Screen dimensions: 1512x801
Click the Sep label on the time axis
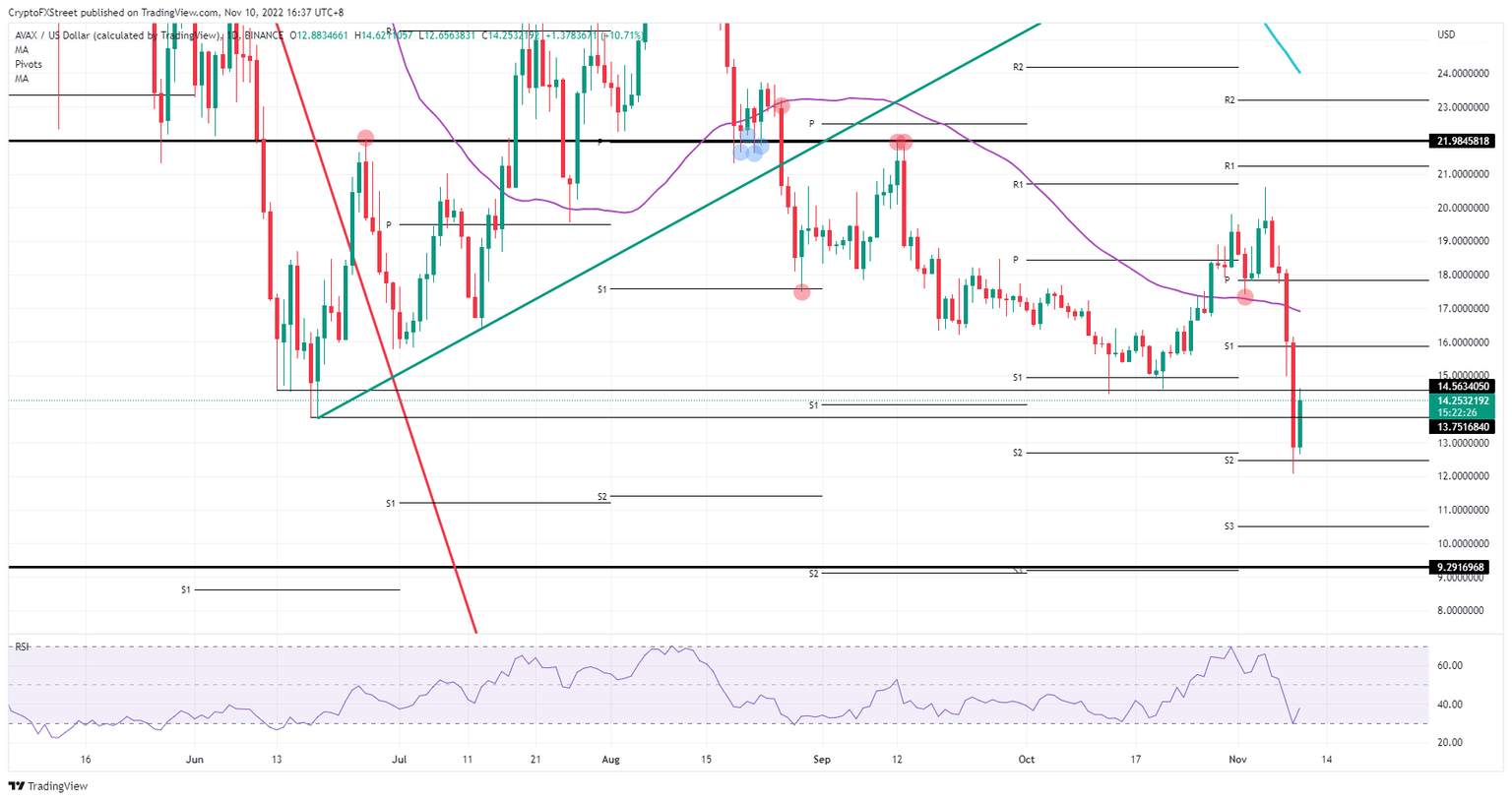click(822, 760)
